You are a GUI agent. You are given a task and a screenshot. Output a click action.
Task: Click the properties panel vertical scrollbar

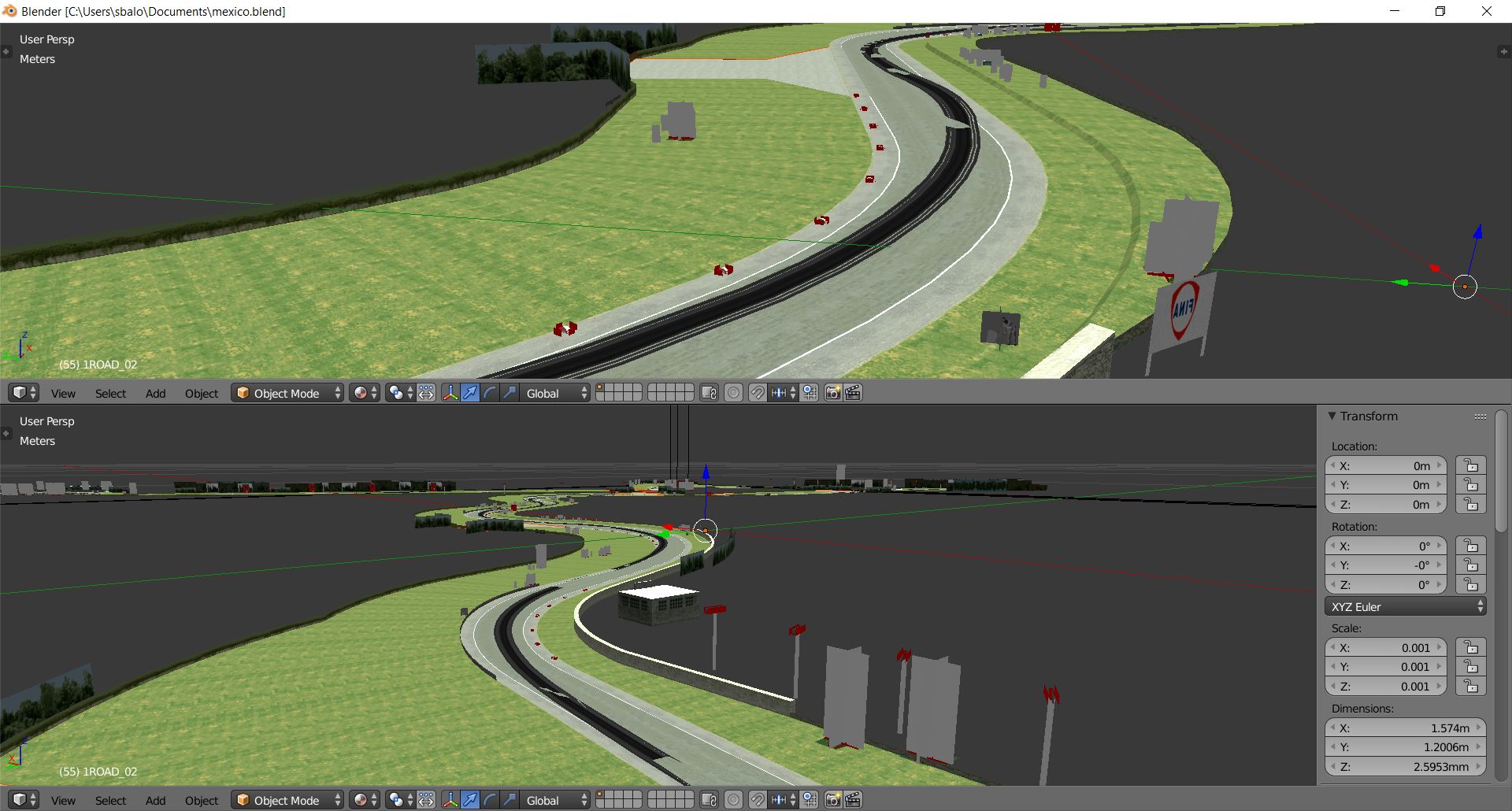point(1501,472)
